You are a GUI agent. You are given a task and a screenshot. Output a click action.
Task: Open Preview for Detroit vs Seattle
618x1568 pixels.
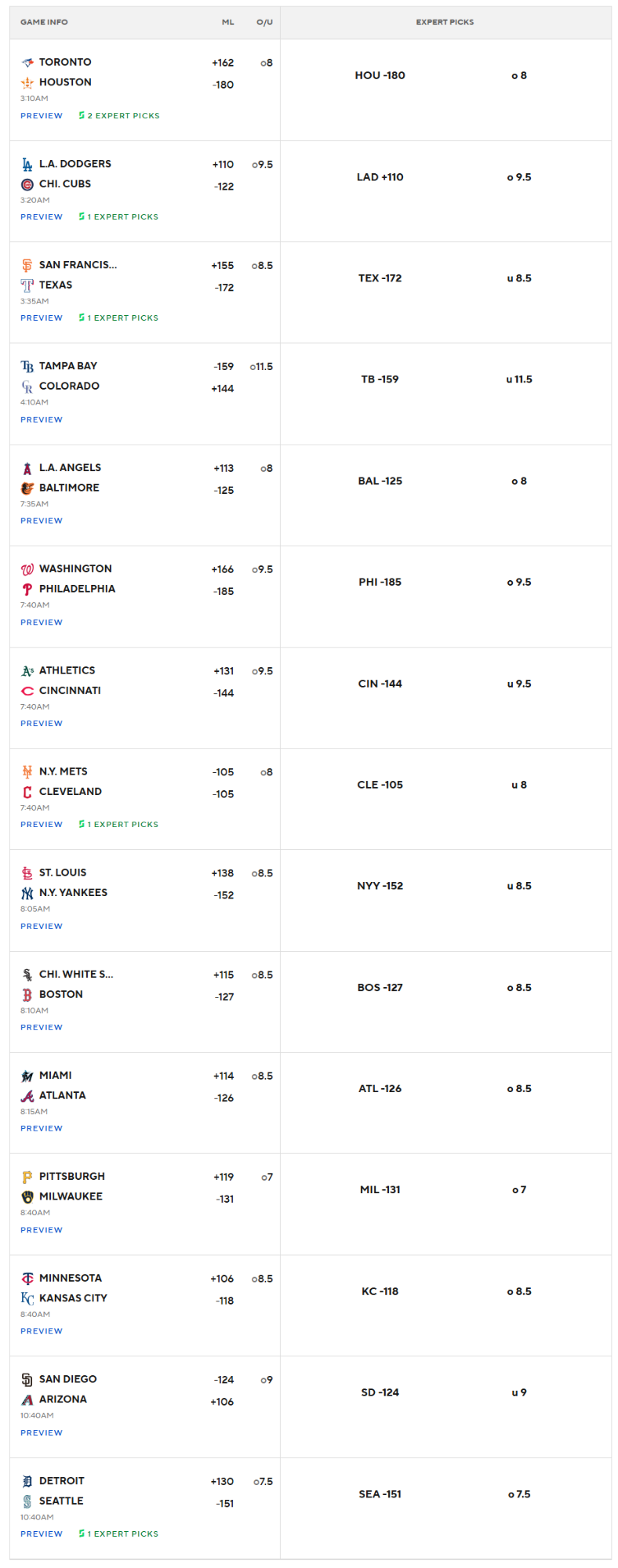pos(42,1534)
